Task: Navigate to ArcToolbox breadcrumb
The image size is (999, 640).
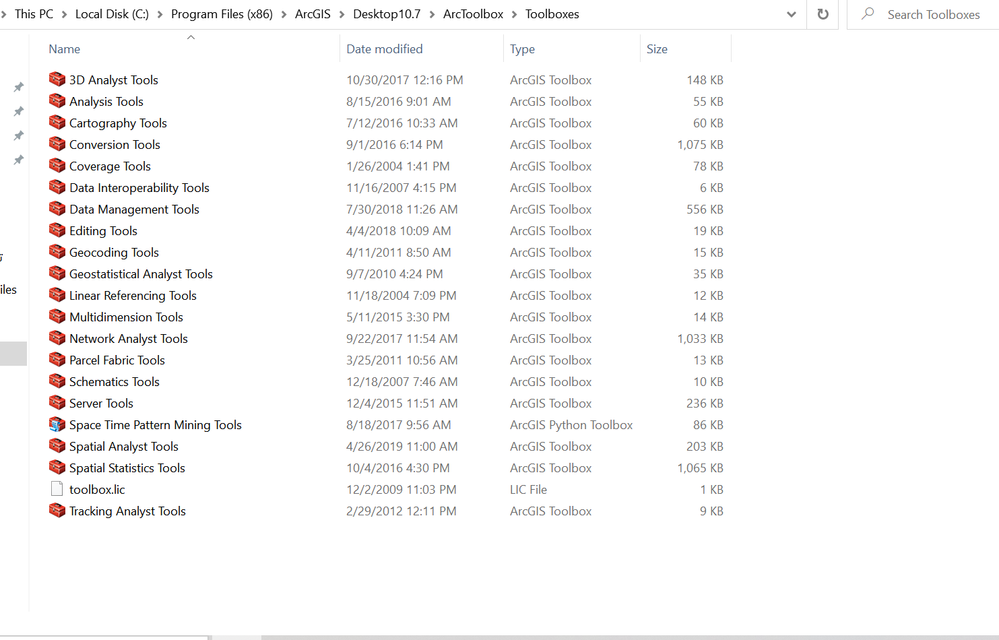Action: click(473, 14)
